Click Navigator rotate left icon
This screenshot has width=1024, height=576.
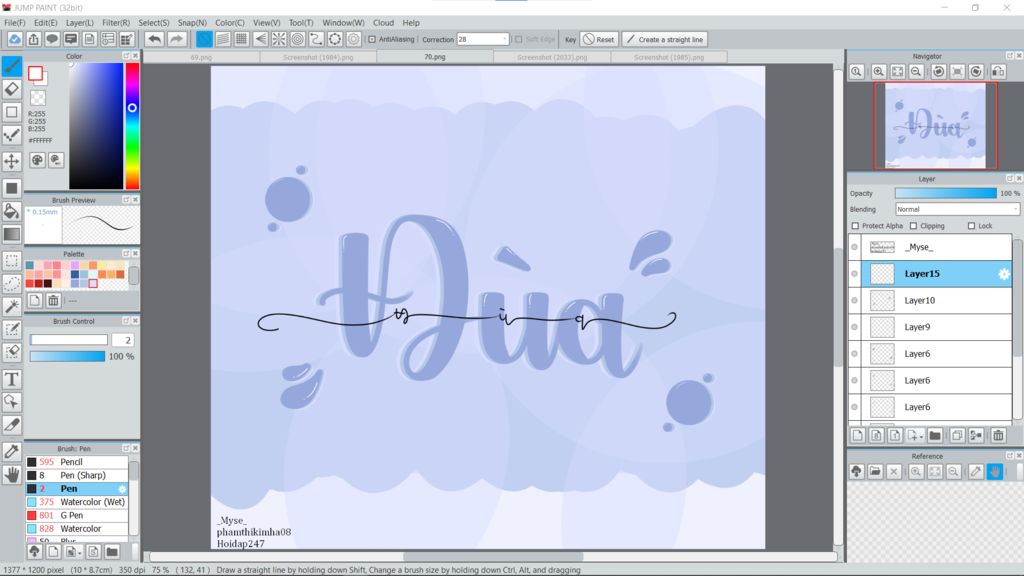[x=938, y=71]
